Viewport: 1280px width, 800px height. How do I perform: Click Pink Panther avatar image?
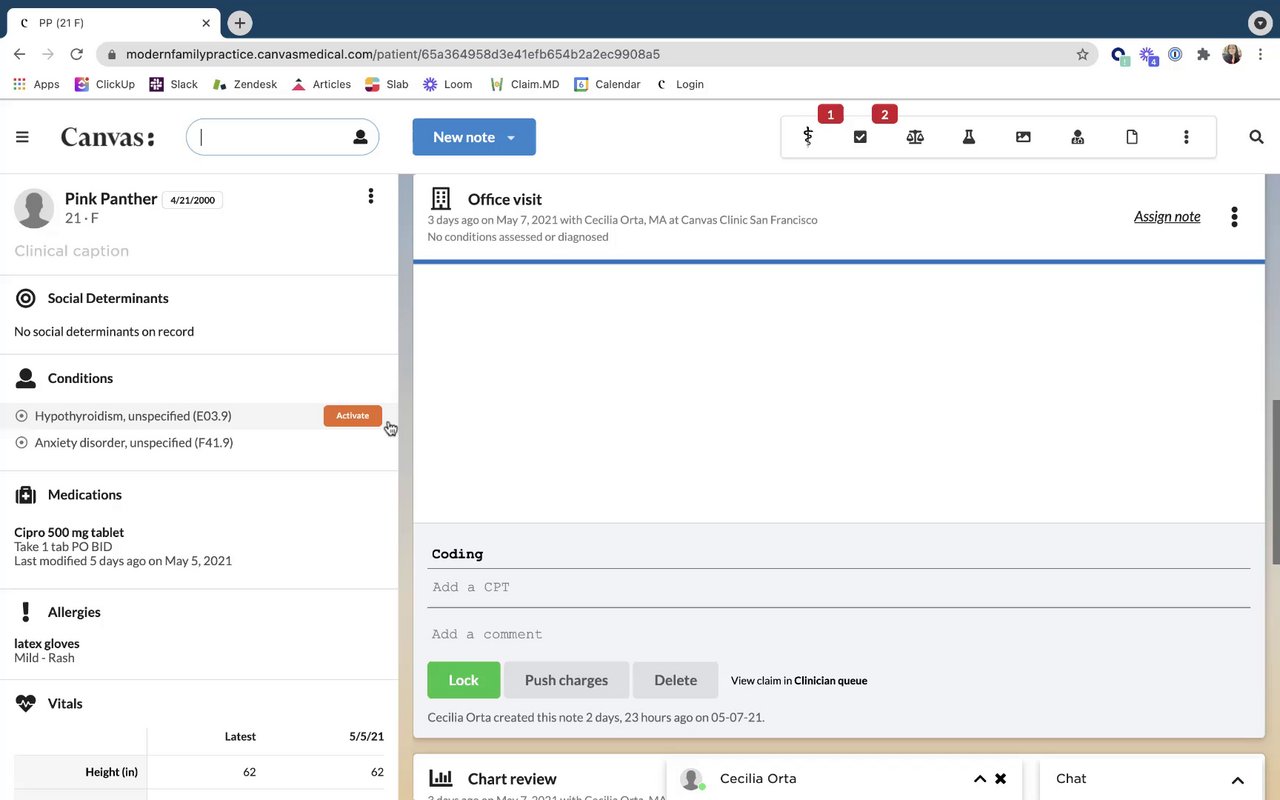point(34,208)
